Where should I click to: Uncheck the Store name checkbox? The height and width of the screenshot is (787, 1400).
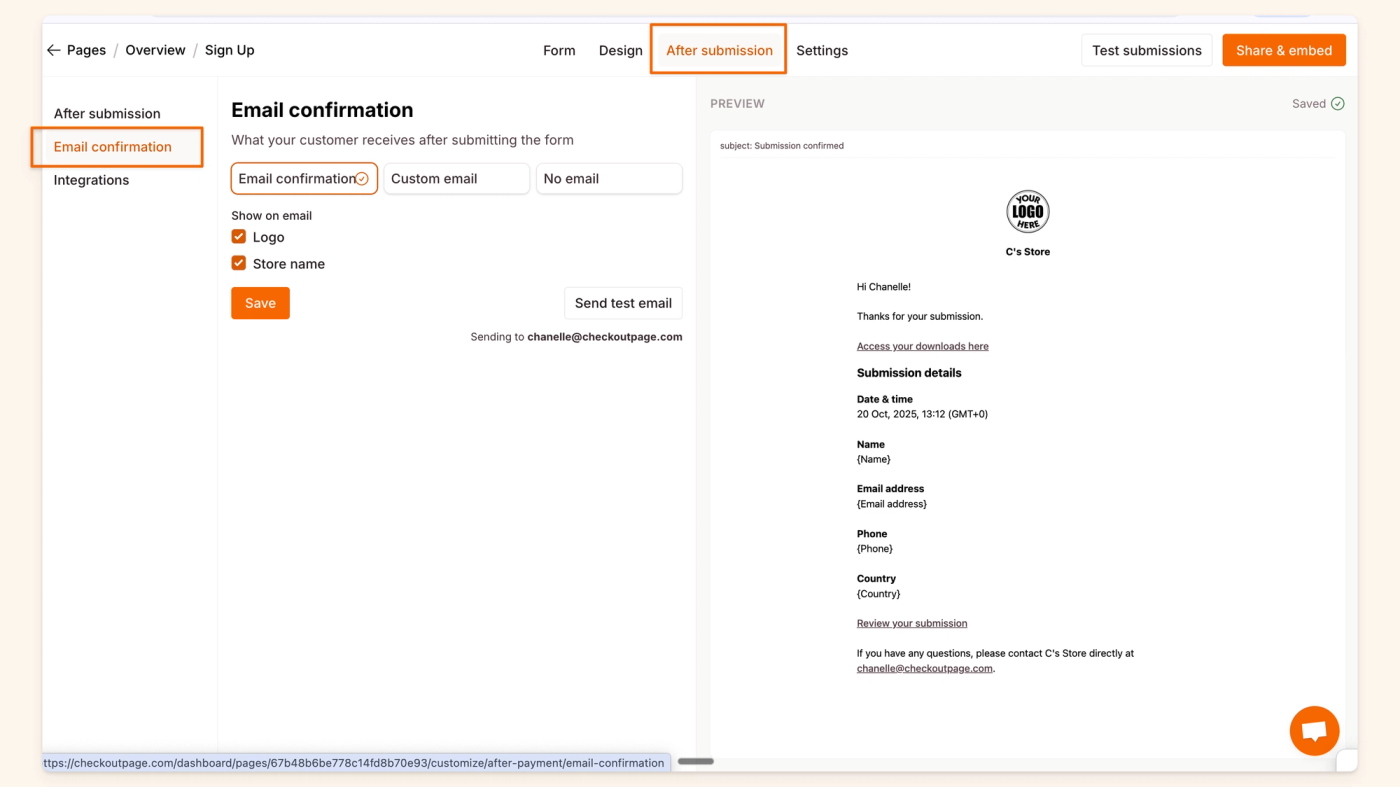point(239,263)
